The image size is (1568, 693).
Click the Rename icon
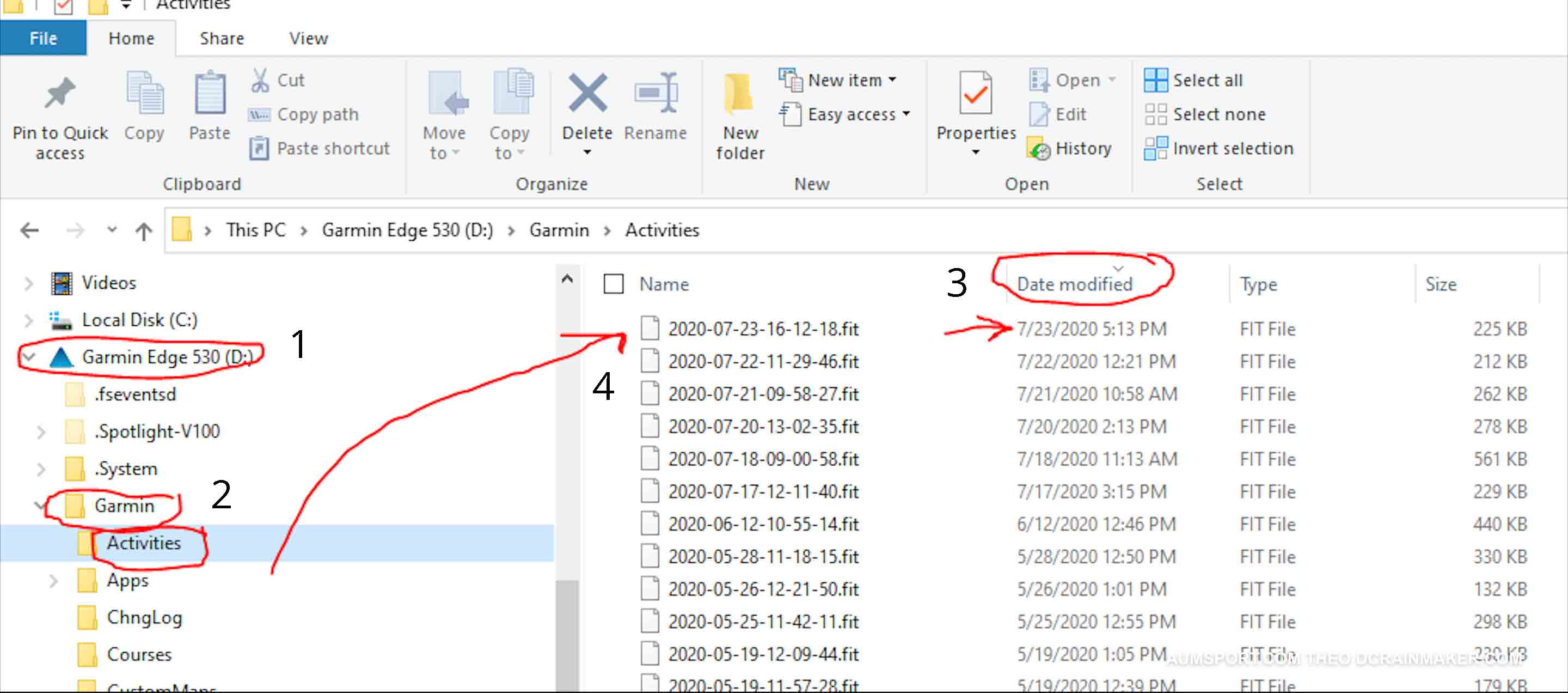coord(656,93)
